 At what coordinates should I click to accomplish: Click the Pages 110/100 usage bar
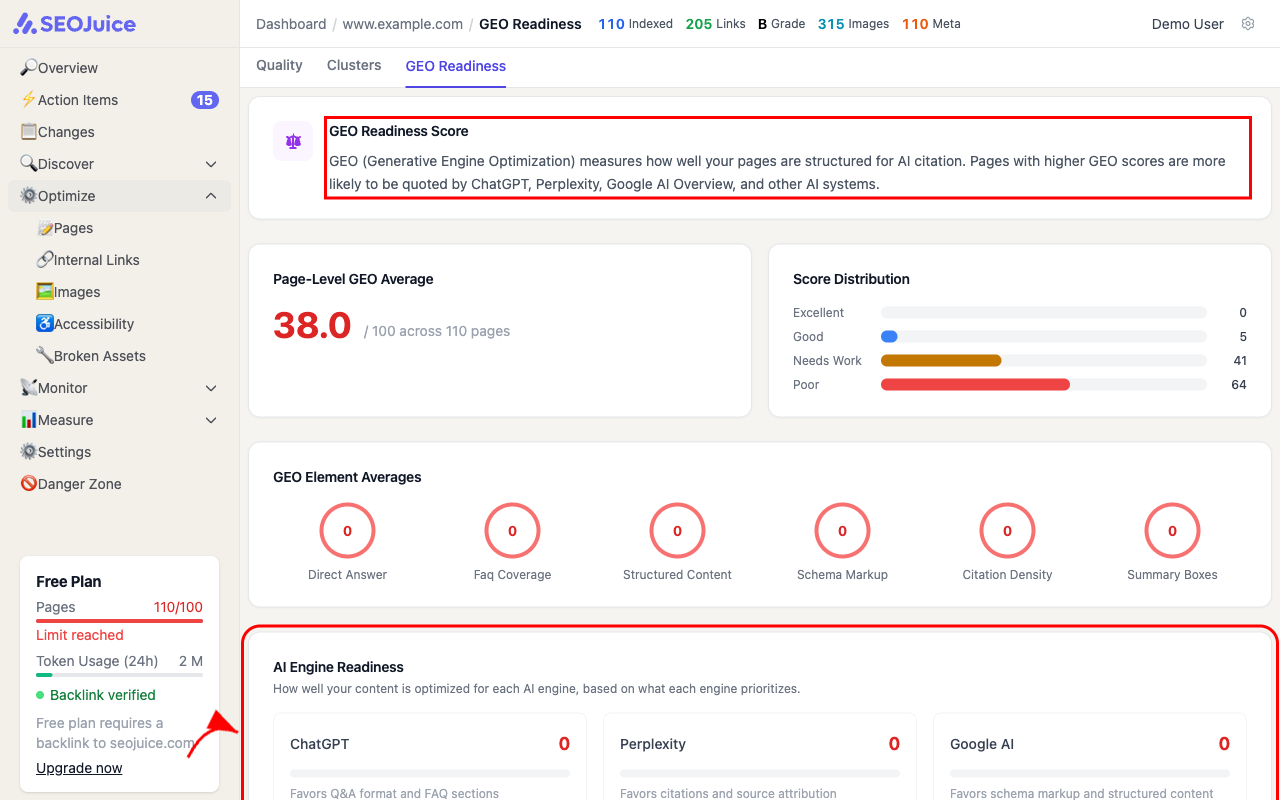pyautogui.click(x=119, y=621)
